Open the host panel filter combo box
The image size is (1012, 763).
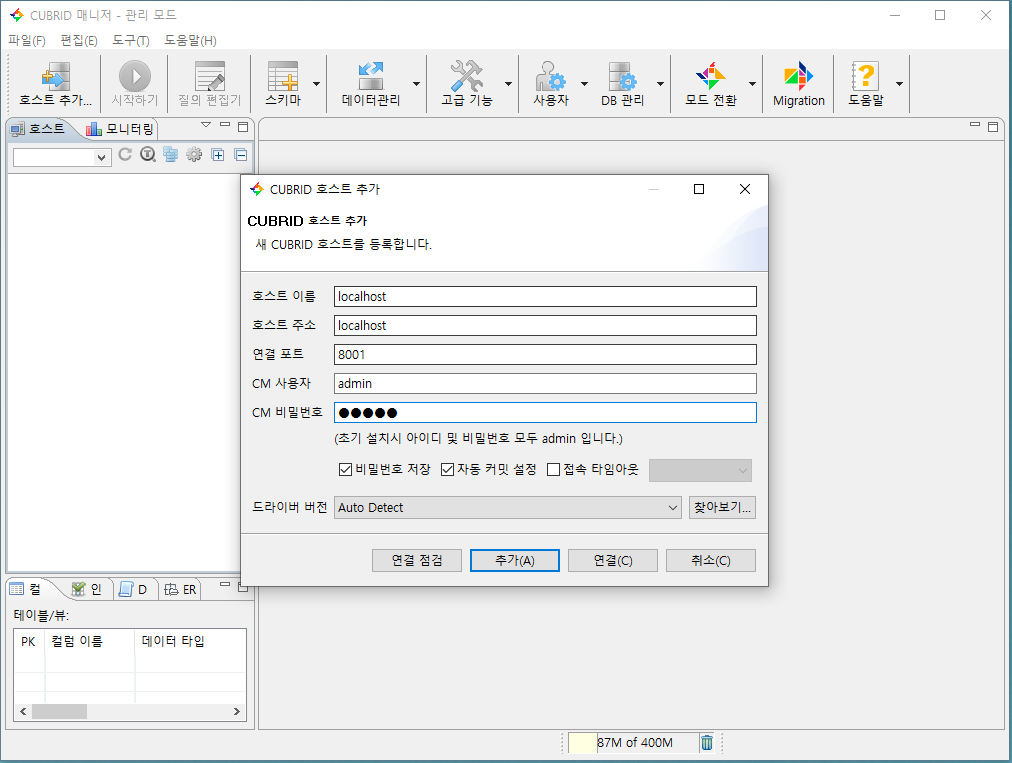pyautogui.click(x=62, y=157)
